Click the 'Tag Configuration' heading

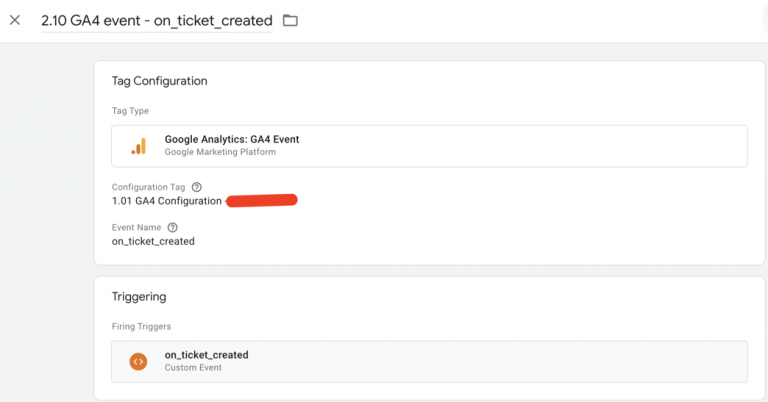coord(159,81)
